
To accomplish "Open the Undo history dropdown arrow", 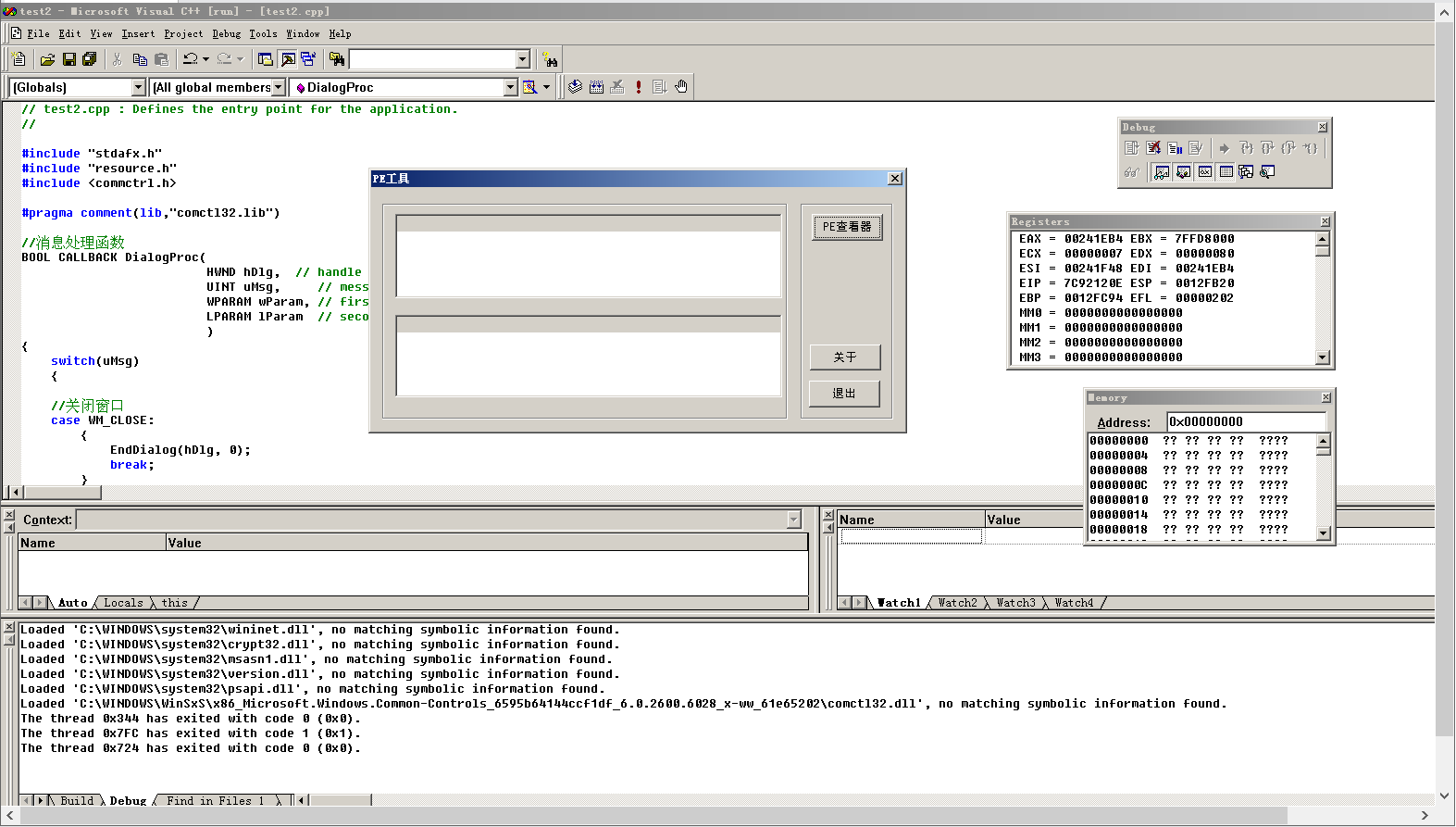I will coord(205,59).
